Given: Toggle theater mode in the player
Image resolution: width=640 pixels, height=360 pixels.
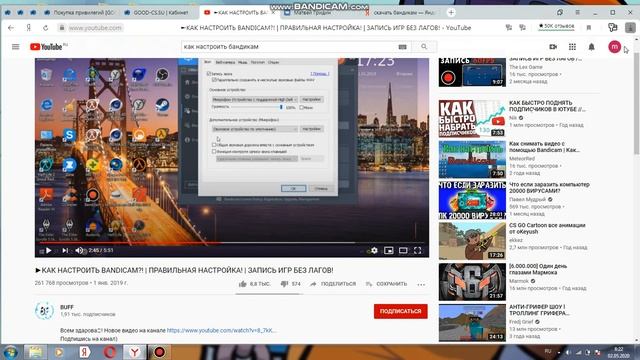Looking at the screenshot, I should [x=403, y=251].
